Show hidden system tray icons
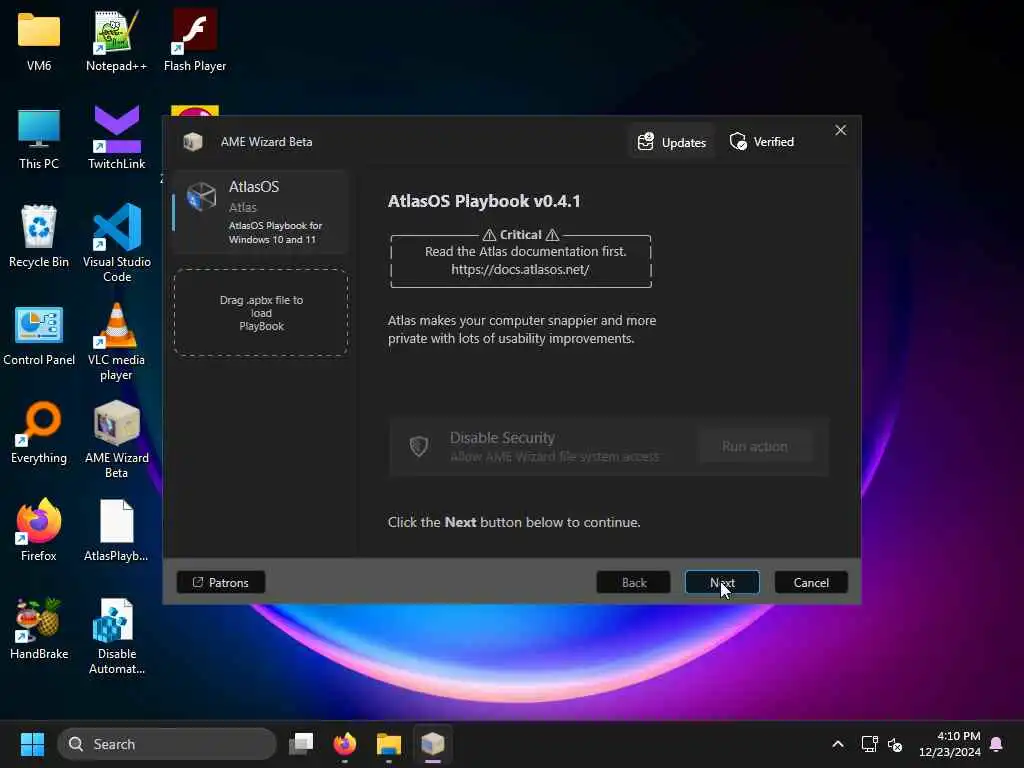 [x=838, y=744]
